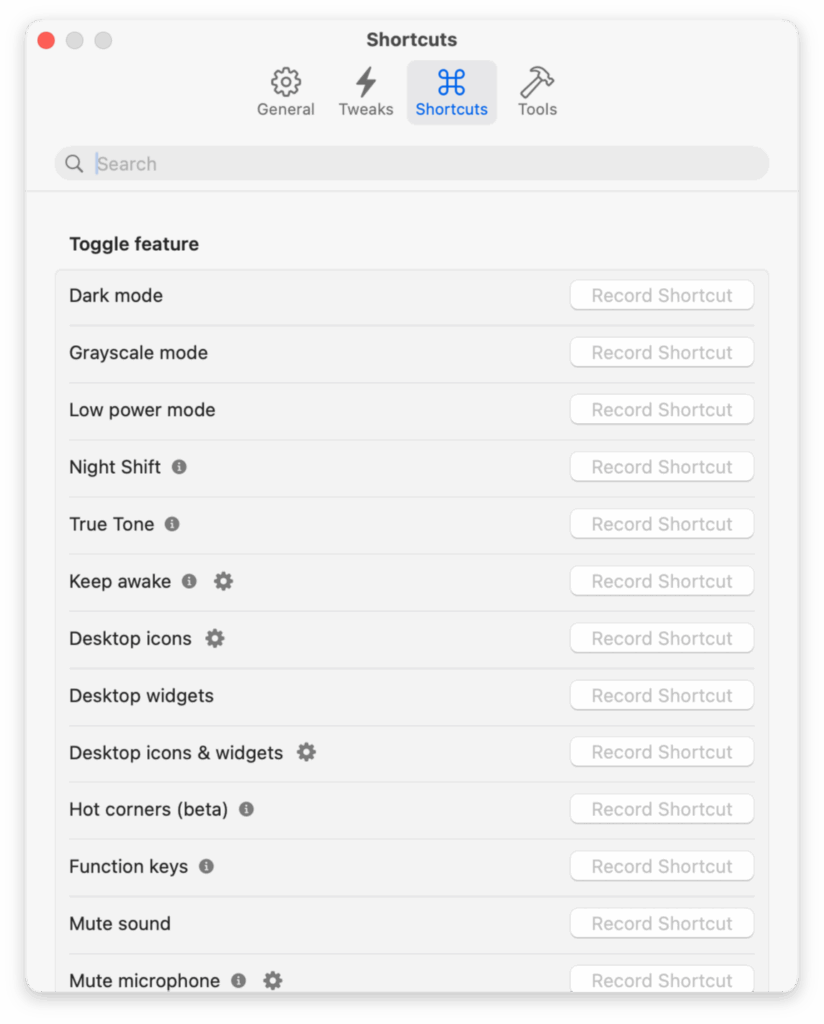Record a shortcut for Grayscale mode
Image resolution: width=824 pixels, height=1024 pixels.
662,353
